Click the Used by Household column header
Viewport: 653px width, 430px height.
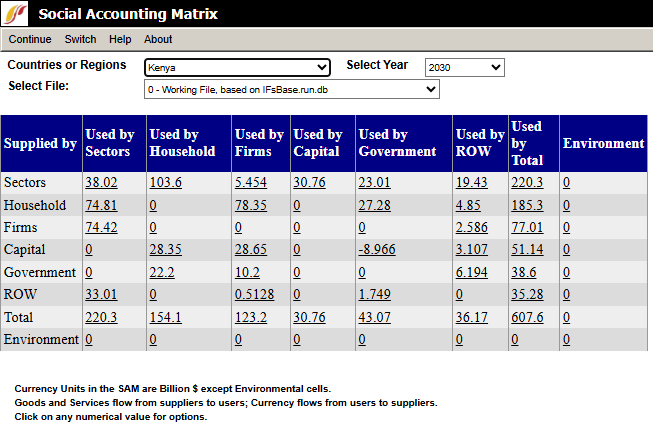point(182,143)
